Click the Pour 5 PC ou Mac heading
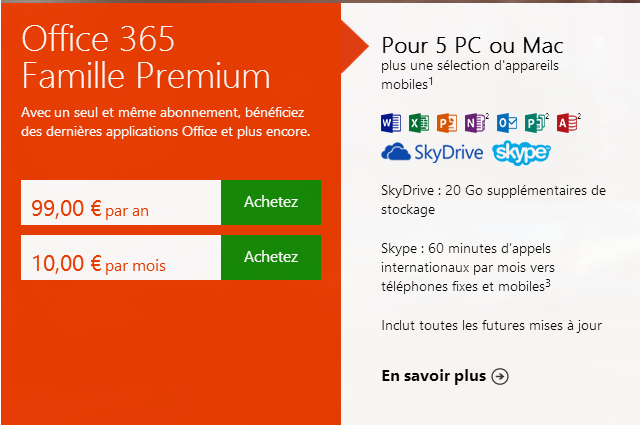Viewport: 640px width, 425px height. [x=472, y=45]
